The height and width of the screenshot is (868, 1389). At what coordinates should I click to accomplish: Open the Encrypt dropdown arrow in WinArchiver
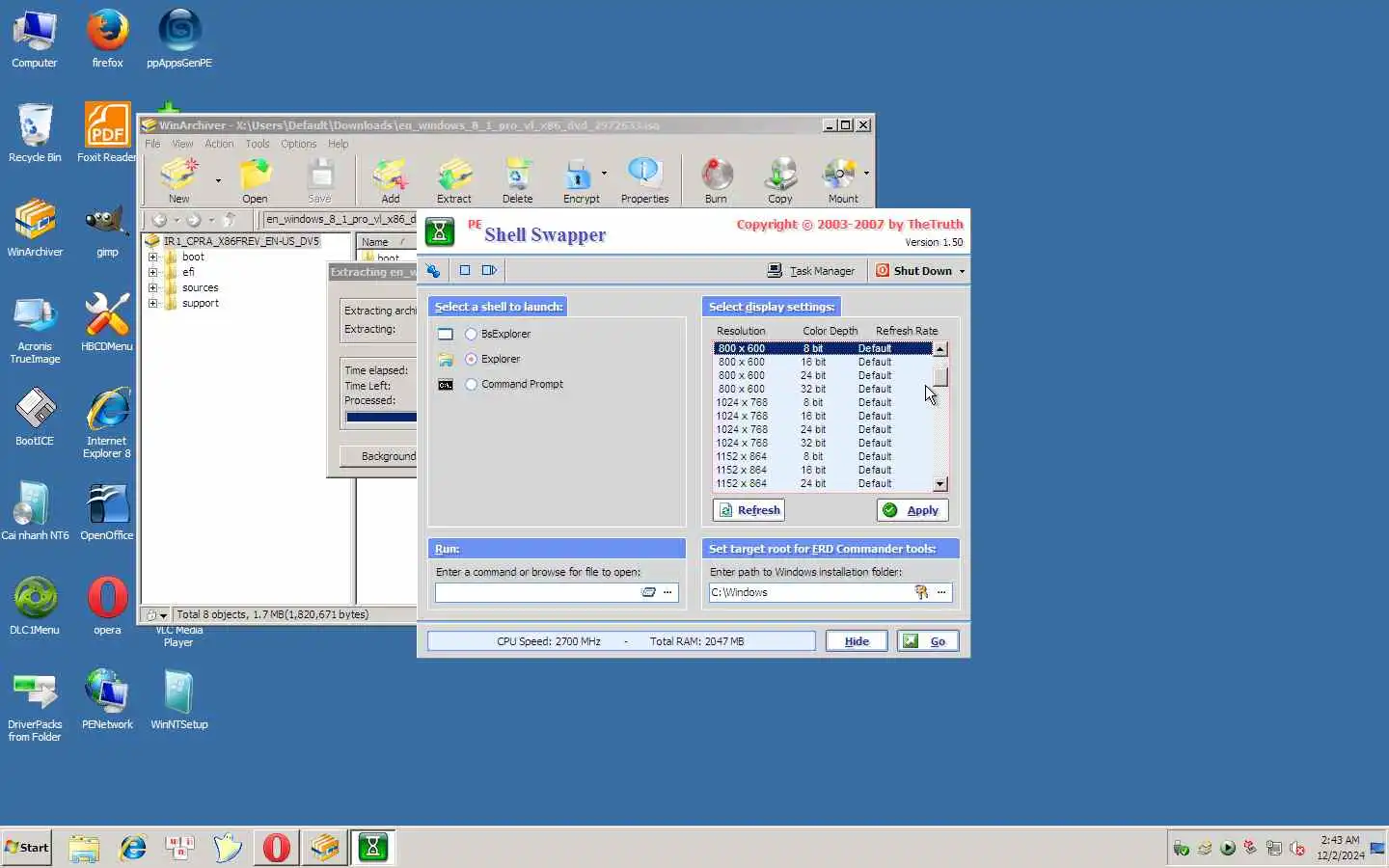604,174
